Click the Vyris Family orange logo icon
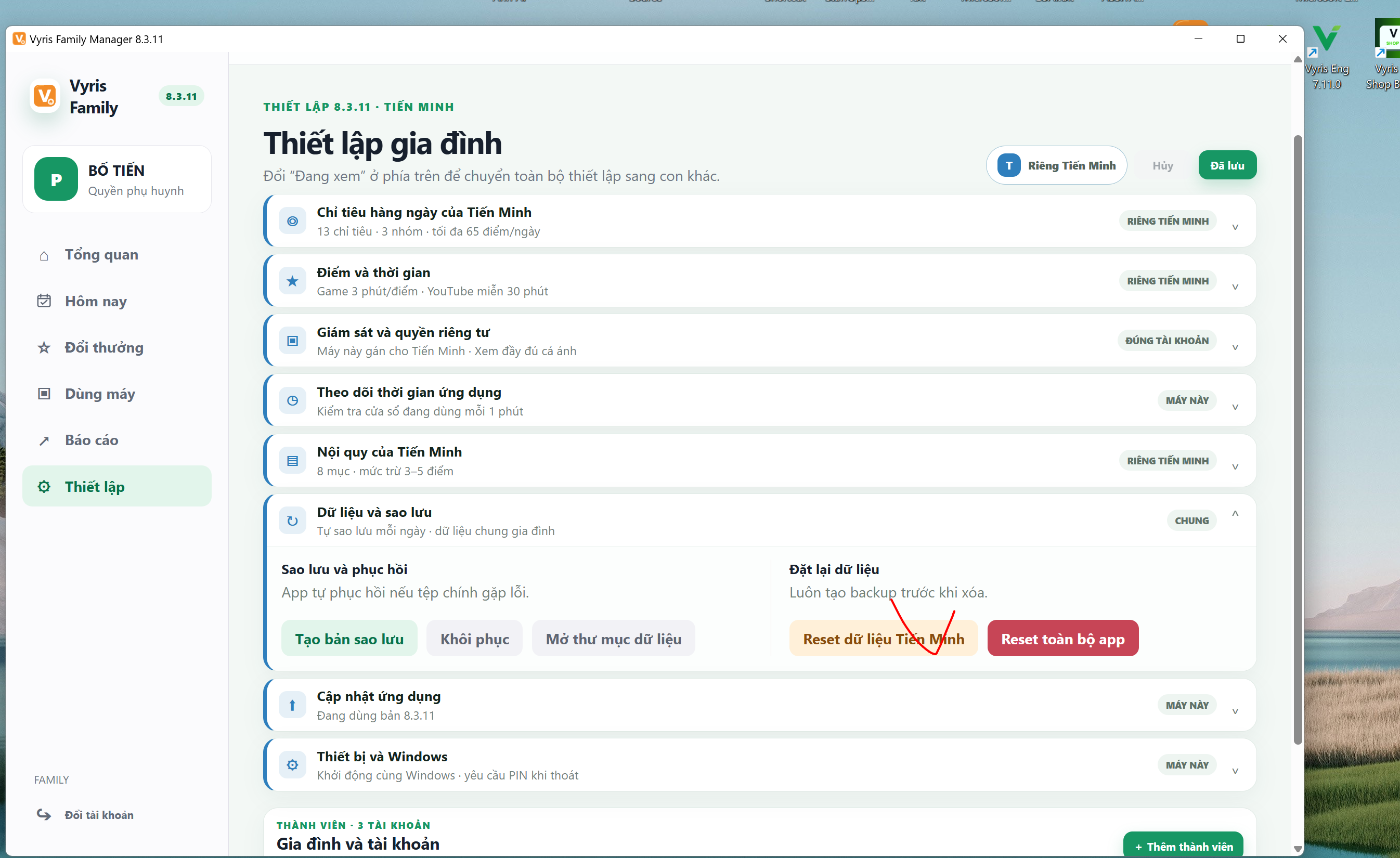Viewport: 1400px width, 858px height. tap(45, 96)
